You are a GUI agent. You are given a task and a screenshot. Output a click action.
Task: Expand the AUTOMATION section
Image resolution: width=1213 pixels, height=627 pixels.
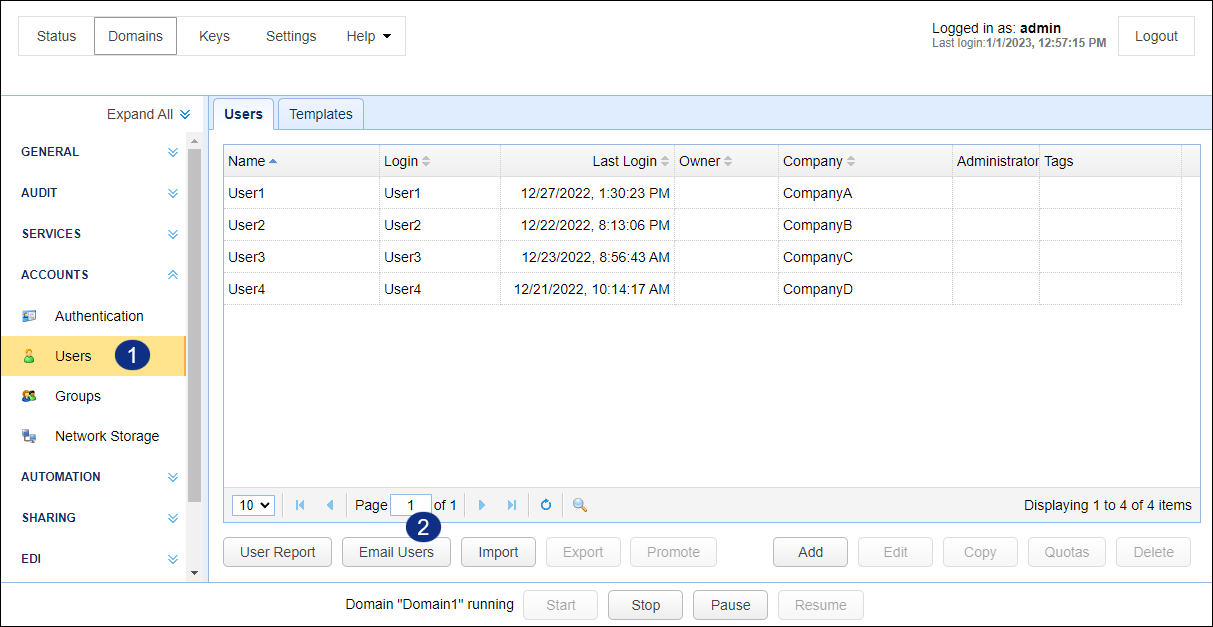pyautogui.click(x=173, y=477)
